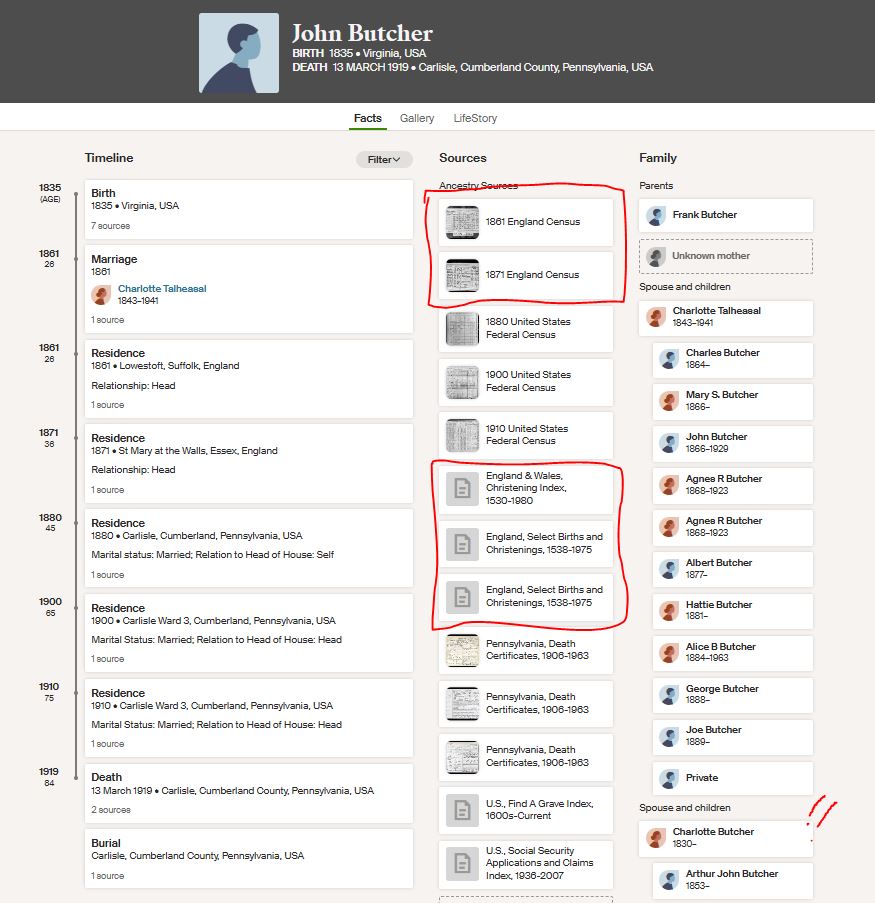The image size is (875, 903).
Task: Click document icon for Find A Grave Index
Action: click(462, 810)
